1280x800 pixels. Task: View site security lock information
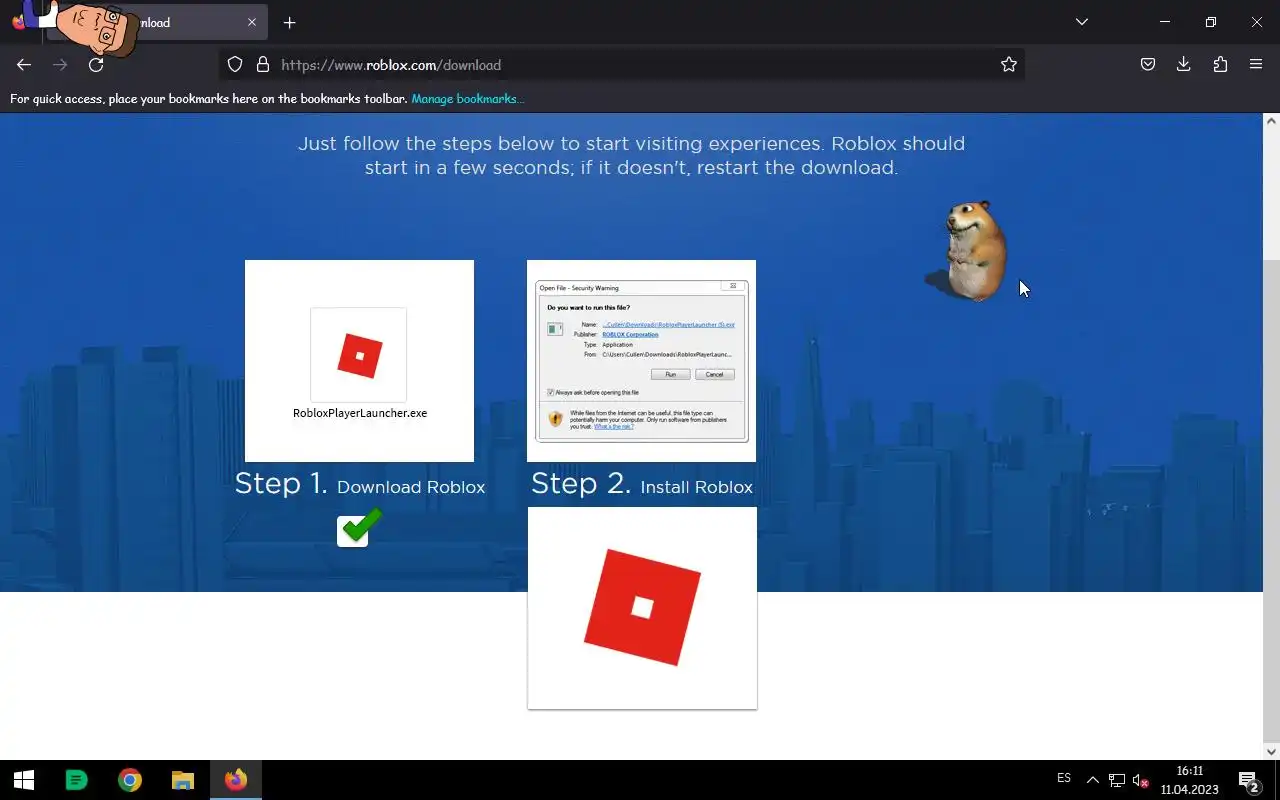tap(263, 65)
